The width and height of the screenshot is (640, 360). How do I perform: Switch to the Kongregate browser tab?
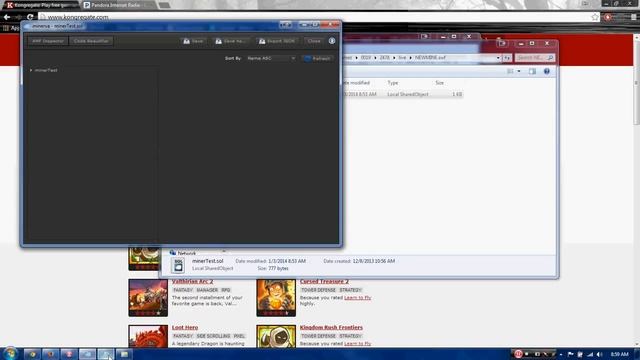pyautogui.click(x=41, y=5)
